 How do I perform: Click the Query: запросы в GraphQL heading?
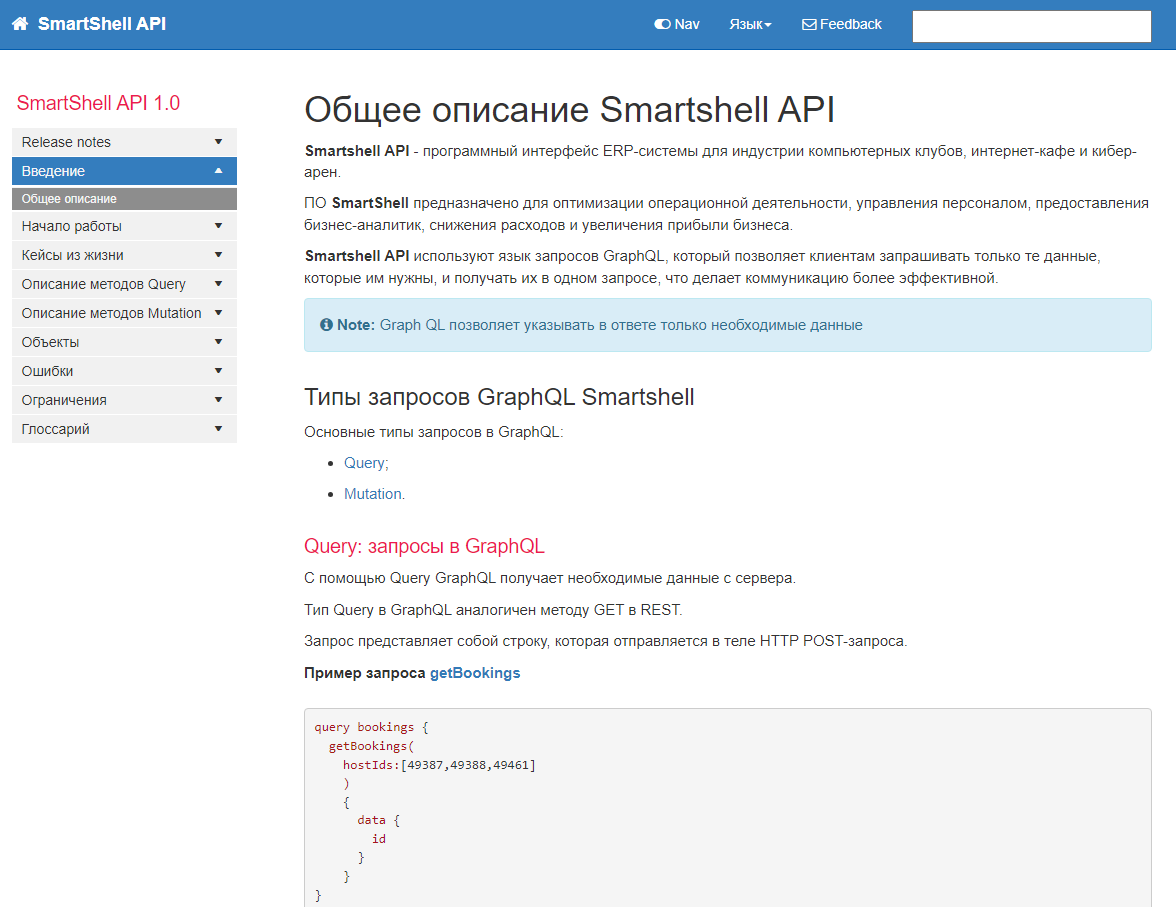tap(424, 546)
